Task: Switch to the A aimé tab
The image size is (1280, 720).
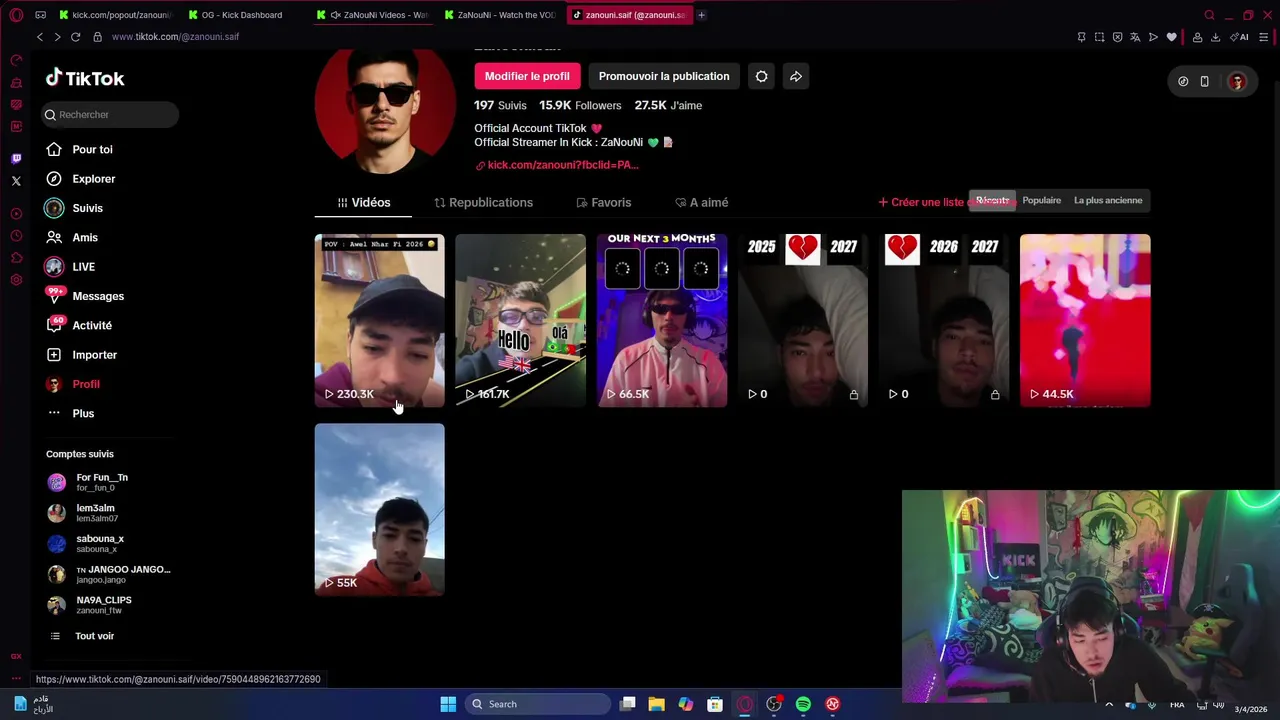Action: (x=701, y=202)
